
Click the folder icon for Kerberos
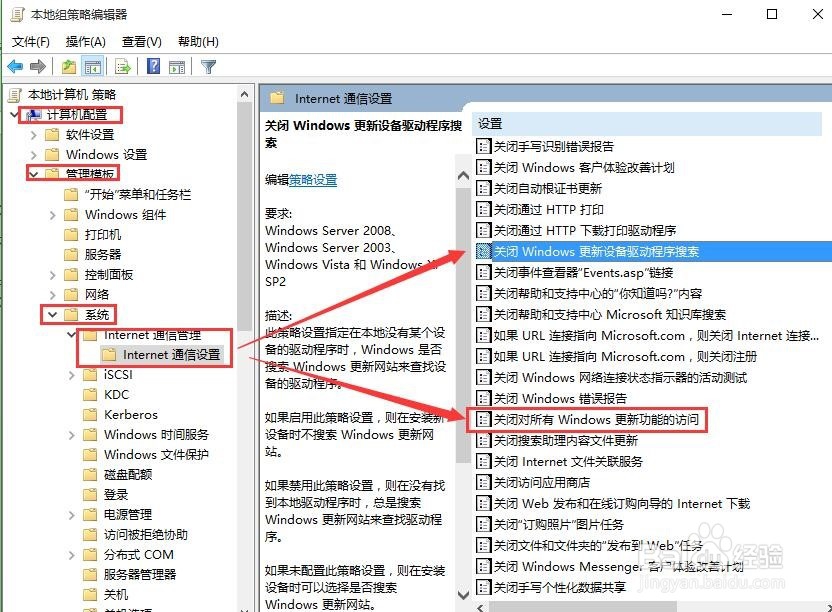(90, 415)
